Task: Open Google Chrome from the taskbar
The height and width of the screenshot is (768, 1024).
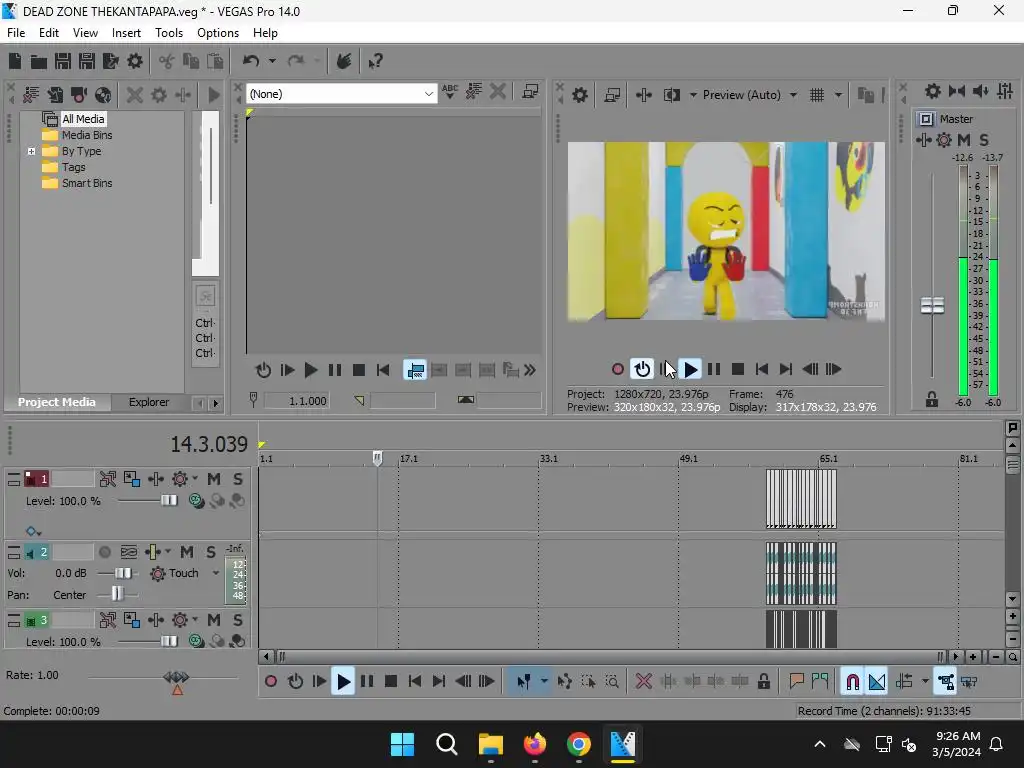Action: (x=579, y=744)
